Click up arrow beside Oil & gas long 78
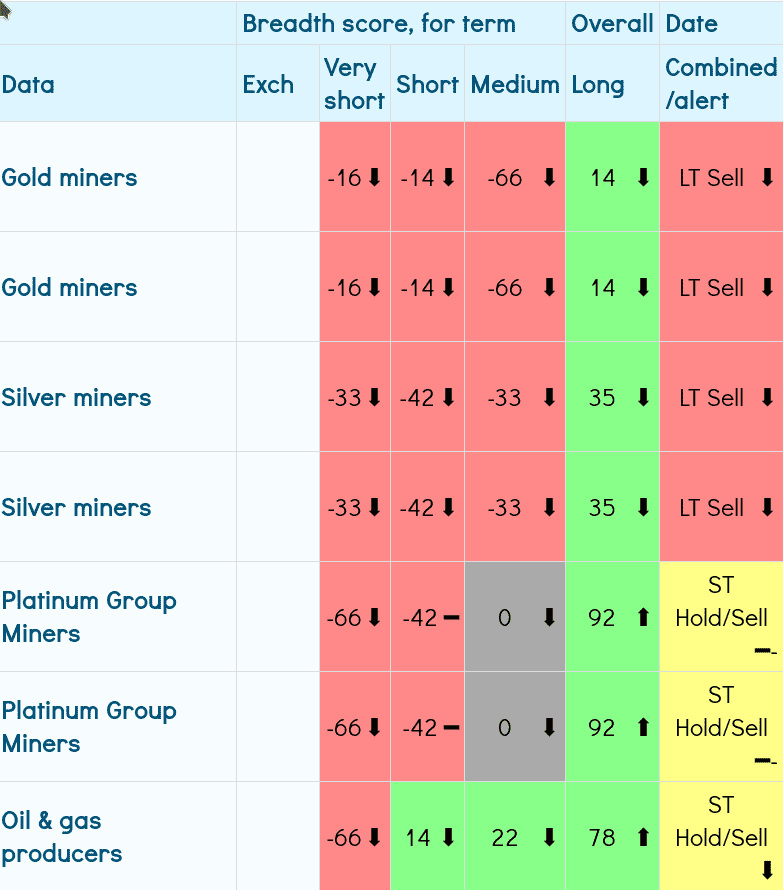The width and height of the screenshot is (783, 890). (x=643, y=838)
